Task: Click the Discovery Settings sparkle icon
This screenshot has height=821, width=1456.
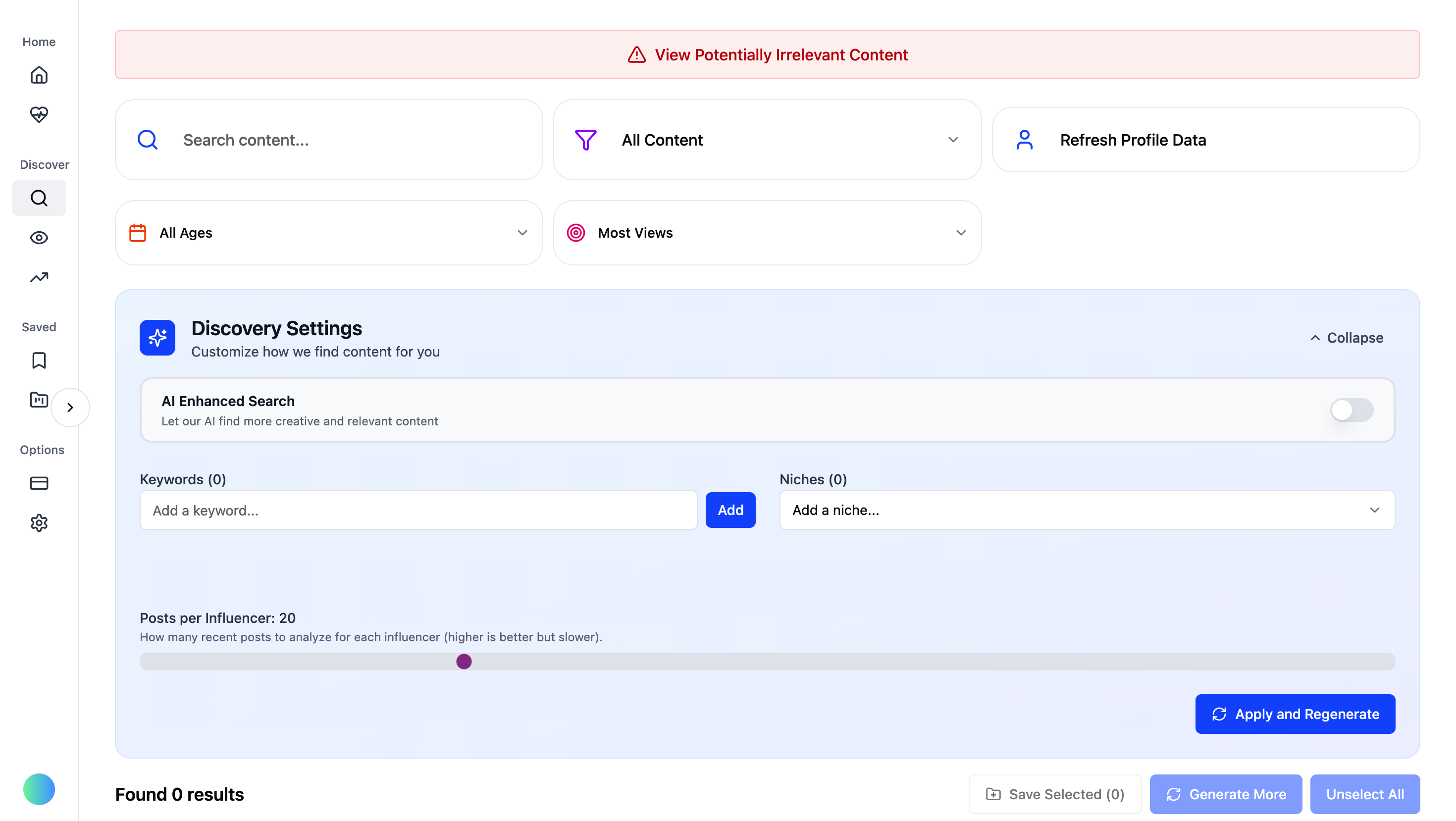Action: pos(157,338)
